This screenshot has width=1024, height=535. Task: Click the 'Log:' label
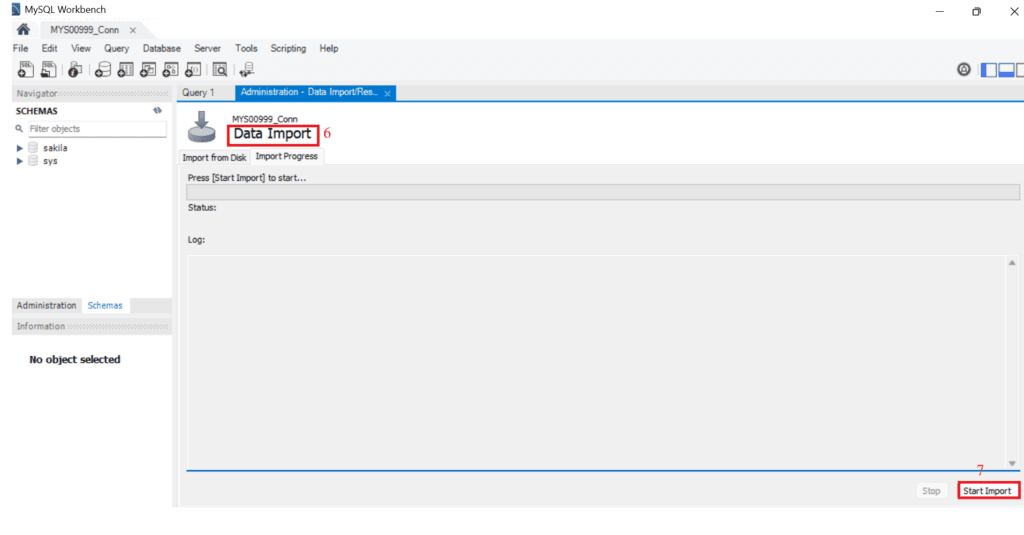point(197,240)
